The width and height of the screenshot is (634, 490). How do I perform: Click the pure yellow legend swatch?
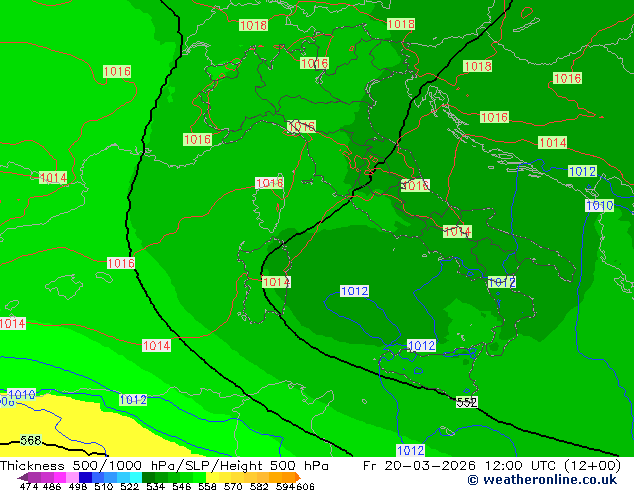coord(213,477)
